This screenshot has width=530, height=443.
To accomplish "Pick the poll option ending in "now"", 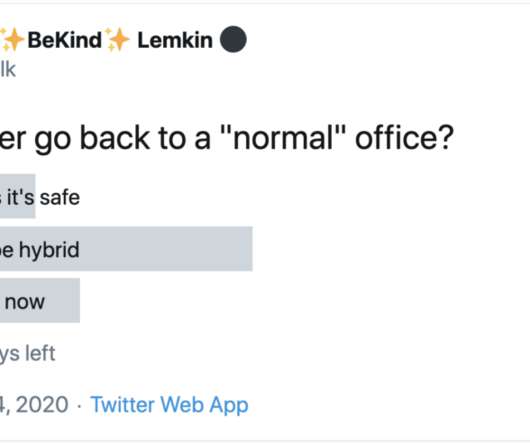I will click(x=40, y=300).
